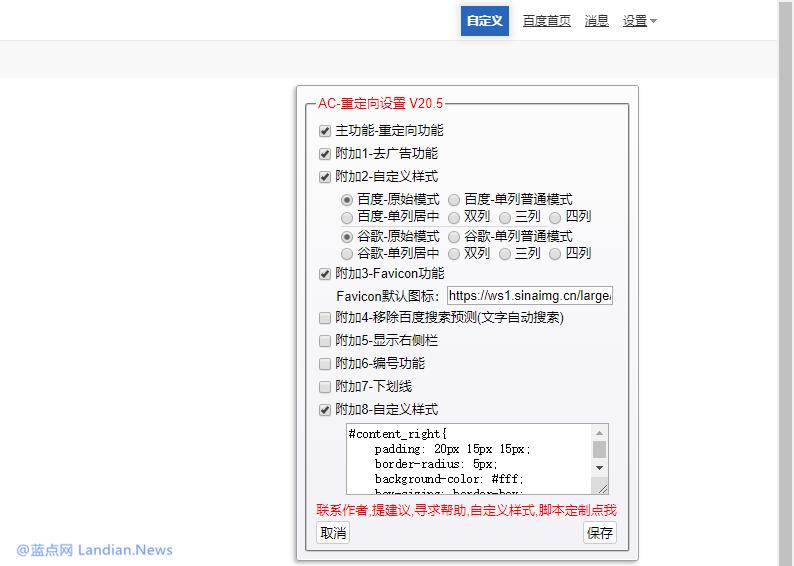Choose 双列 in the 百度 row
This screenshot has height=566, width=794.
pyautogui.click(x=454, y=218)
